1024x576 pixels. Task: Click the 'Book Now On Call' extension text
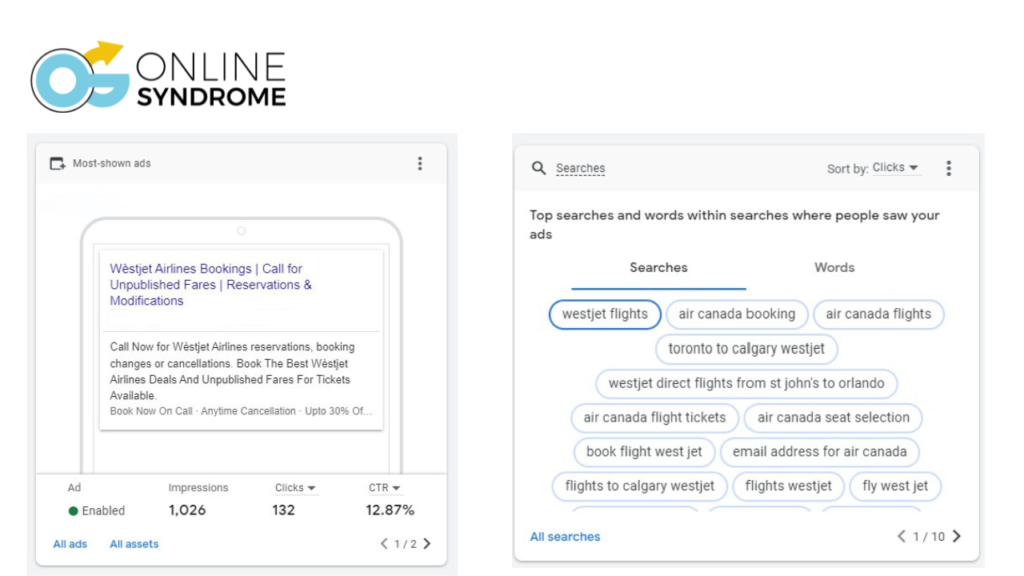point(151,411)
